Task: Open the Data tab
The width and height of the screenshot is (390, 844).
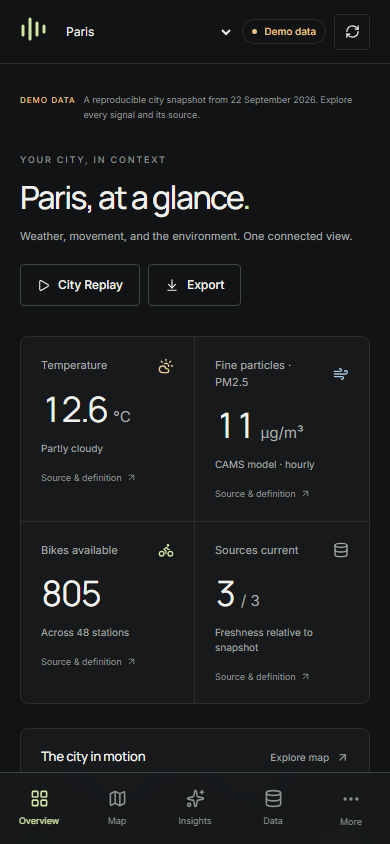Action: click(x=273, y=807)
